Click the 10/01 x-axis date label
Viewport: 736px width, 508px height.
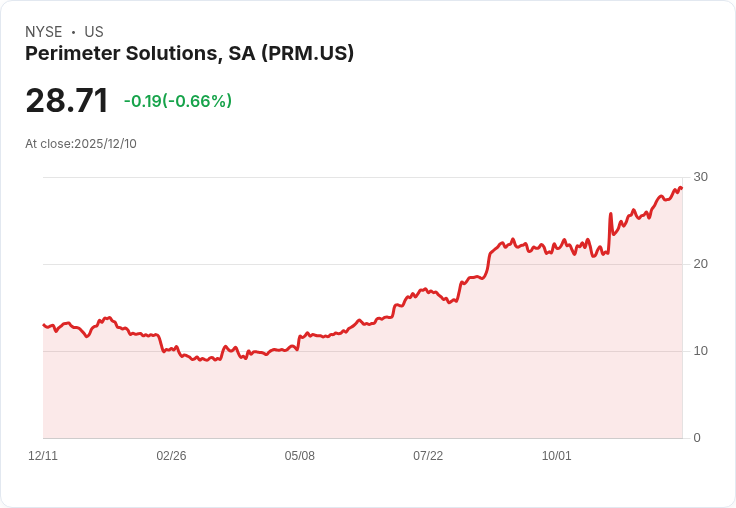[557, 456]
